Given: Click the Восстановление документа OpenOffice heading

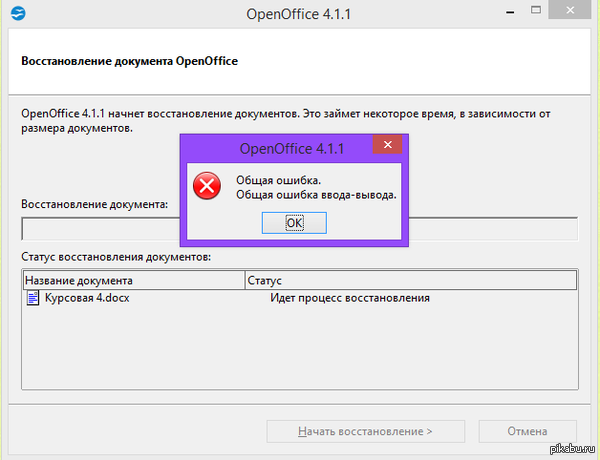Looking at the screenshot, I should (129, 61).
